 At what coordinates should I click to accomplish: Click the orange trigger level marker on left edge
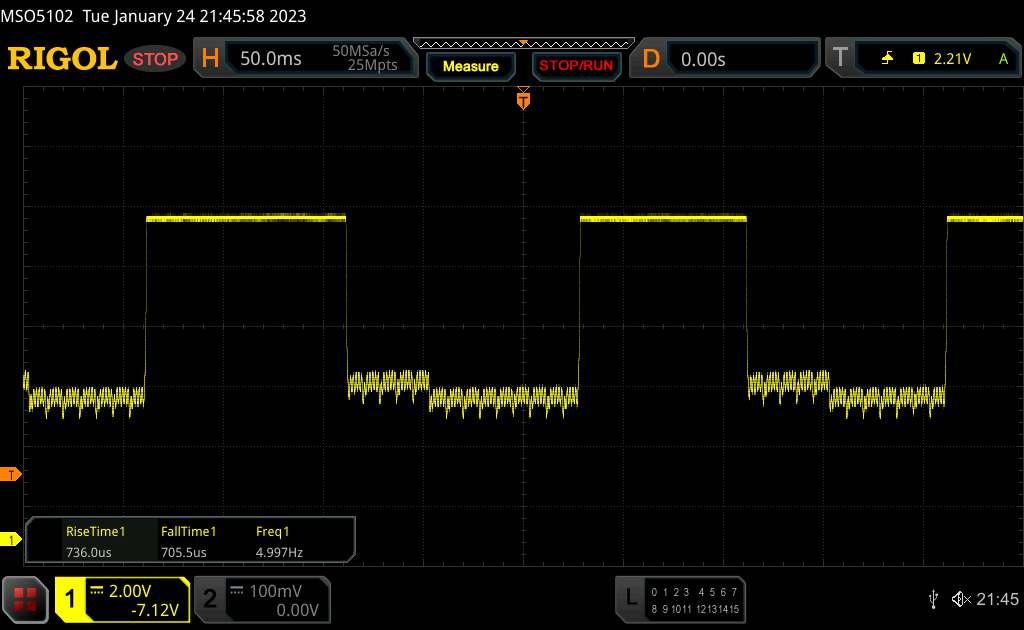coord(10,475)
